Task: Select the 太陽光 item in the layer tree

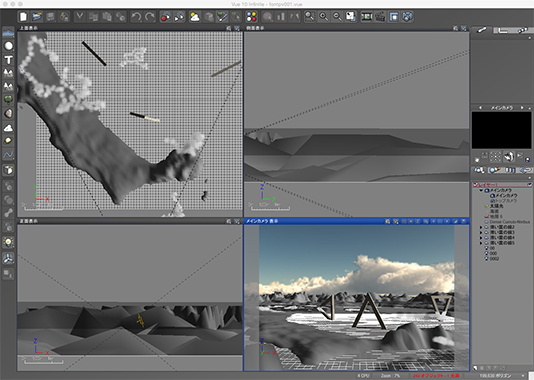Action: point(496,206)
